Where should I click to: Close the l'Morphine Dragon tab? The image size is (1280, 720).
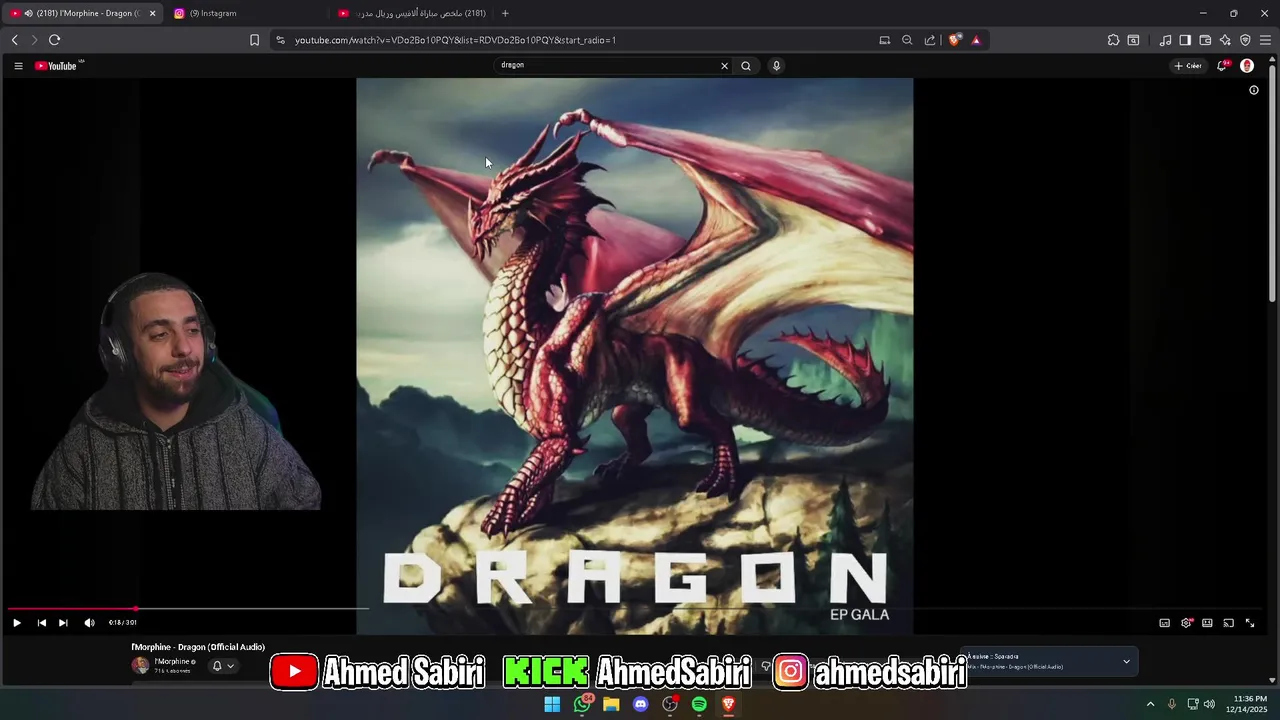point(153,13)
